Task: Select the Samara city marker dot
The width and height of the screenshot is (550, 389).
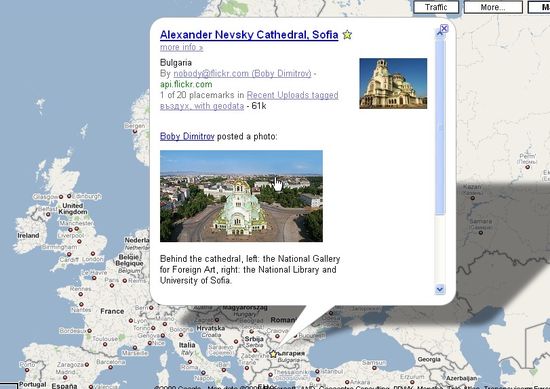Action: (481, 233)
